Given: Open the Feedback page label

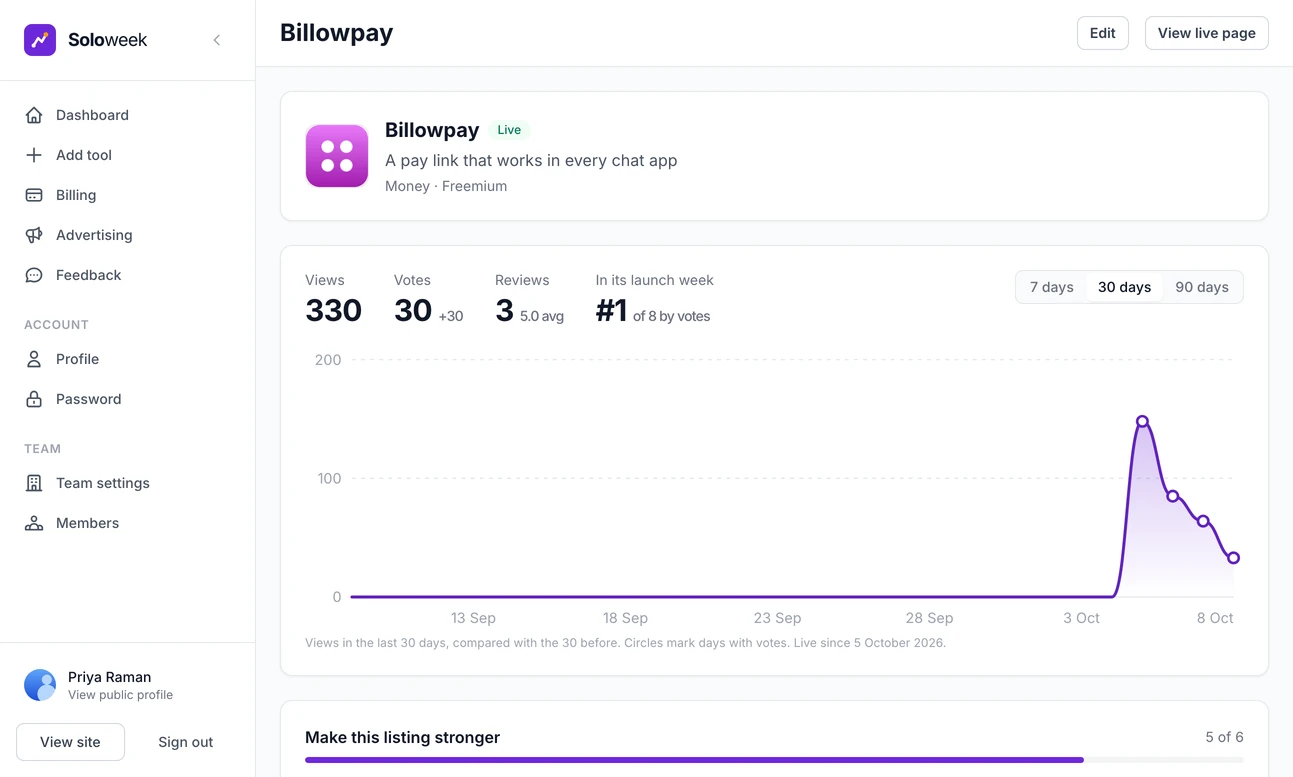Looking at the screenshot, I should point(88,275).
